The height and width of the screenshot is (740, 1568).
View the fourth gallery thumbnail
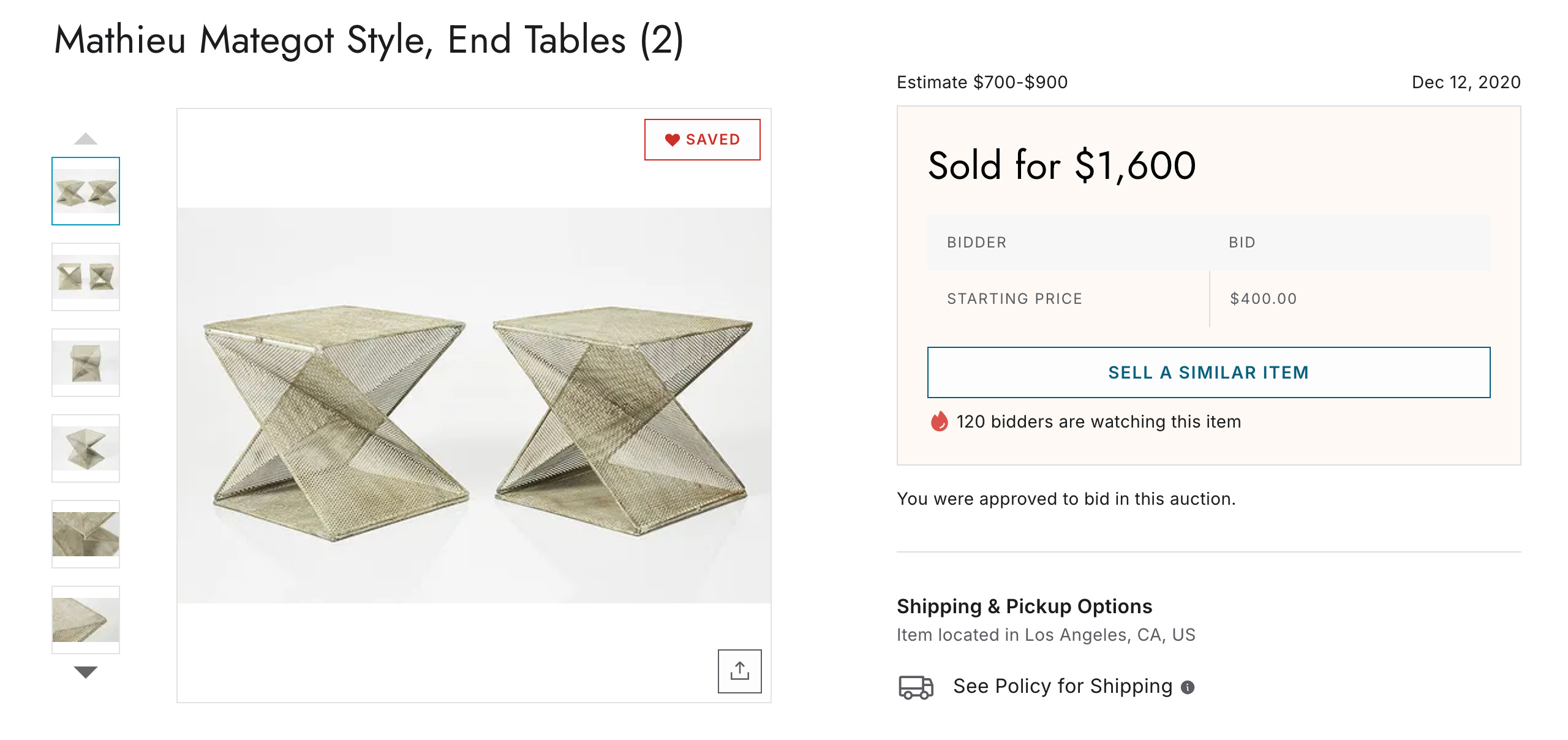(x=86, y=448)
